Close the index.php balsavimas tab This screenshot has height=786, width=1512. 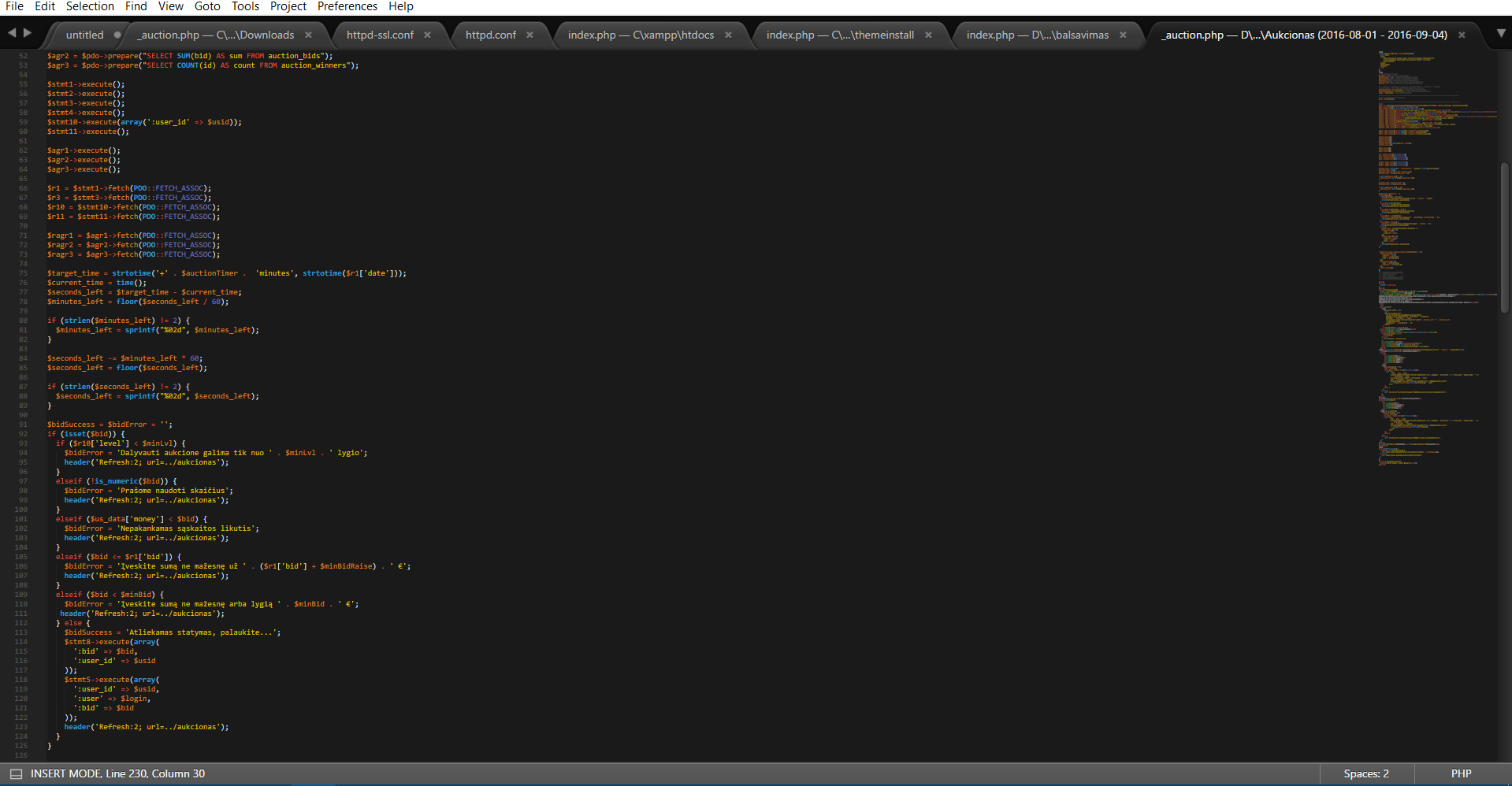pyautogui.click(x=1123, y=35)
